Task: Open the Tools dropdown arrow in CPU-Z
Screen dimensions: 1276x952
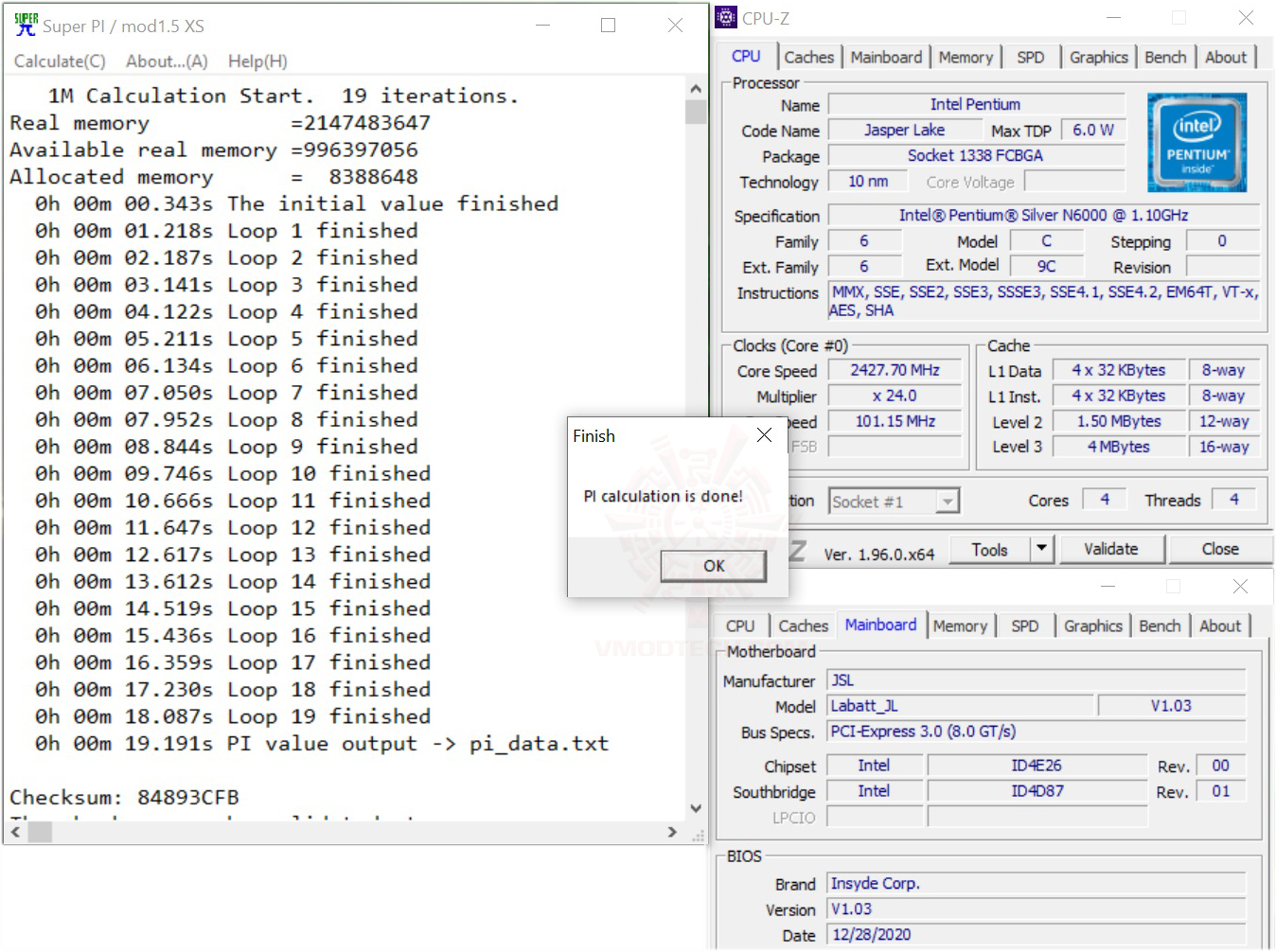Action: pos(1041,549)
